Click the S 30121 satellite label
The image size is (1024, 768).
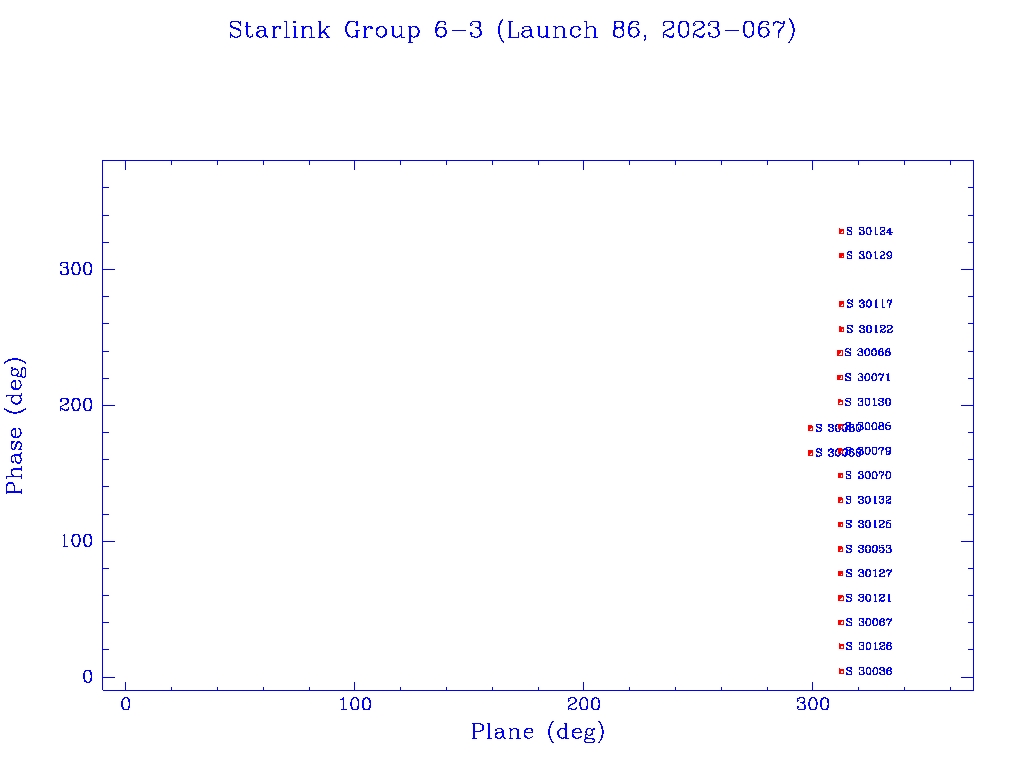coord(869,598)
